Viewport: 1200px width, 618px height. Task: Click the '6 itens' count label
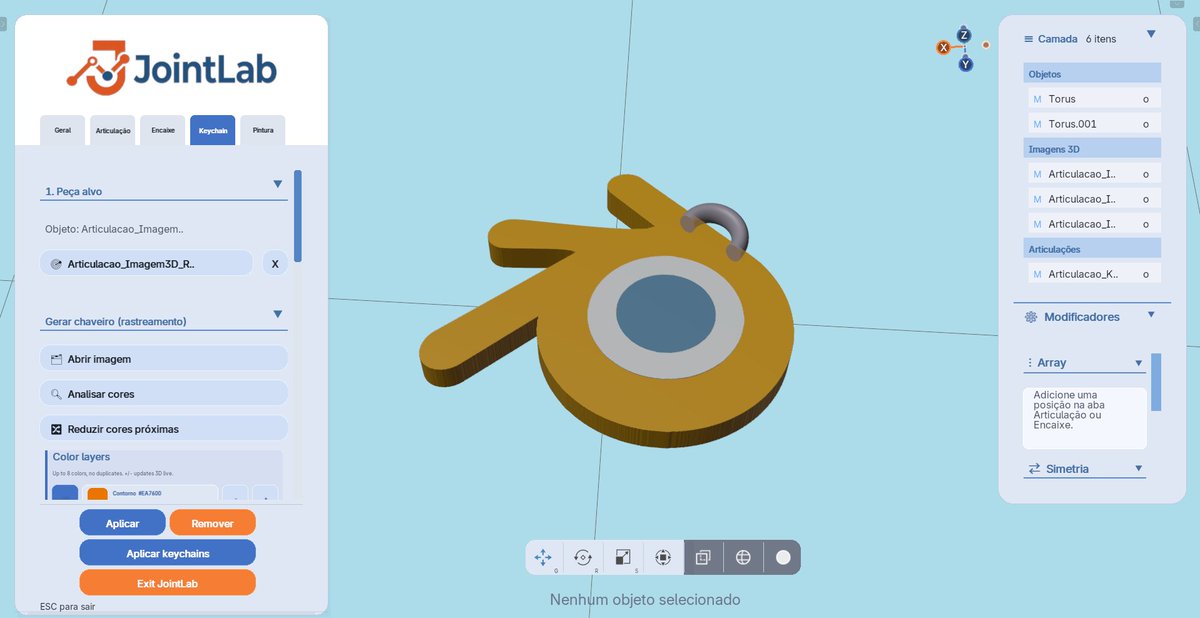pyautogui.click(x=1101, y=39)
